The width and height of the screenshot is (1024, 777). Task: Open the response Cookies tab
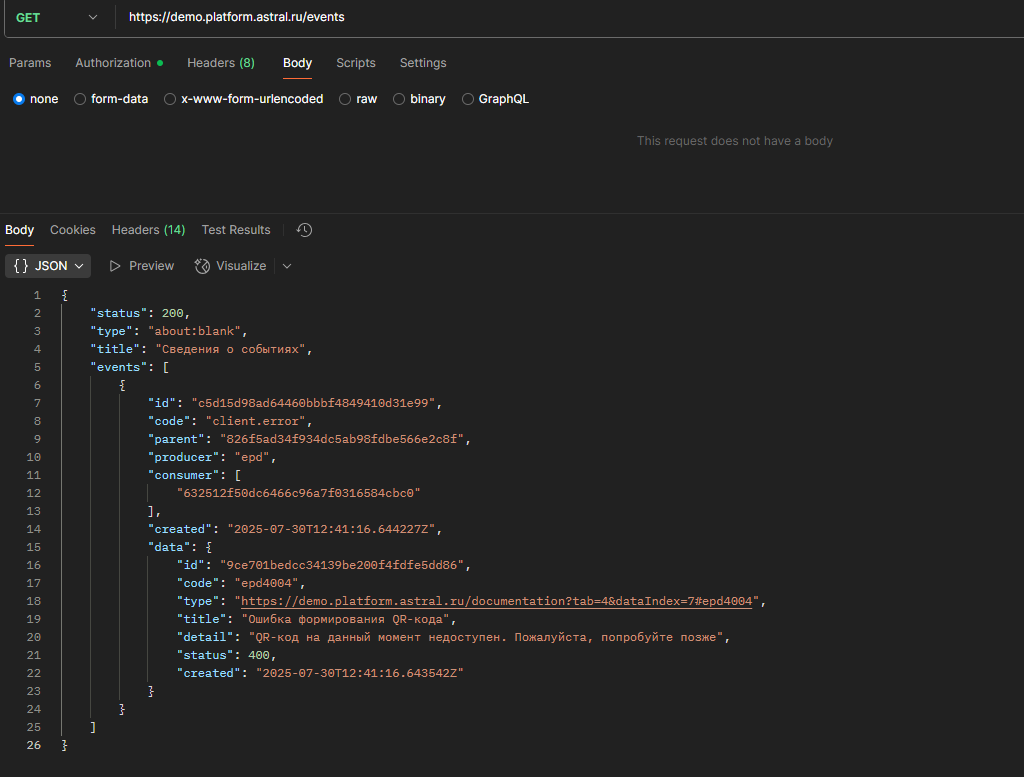click(72, 230)
